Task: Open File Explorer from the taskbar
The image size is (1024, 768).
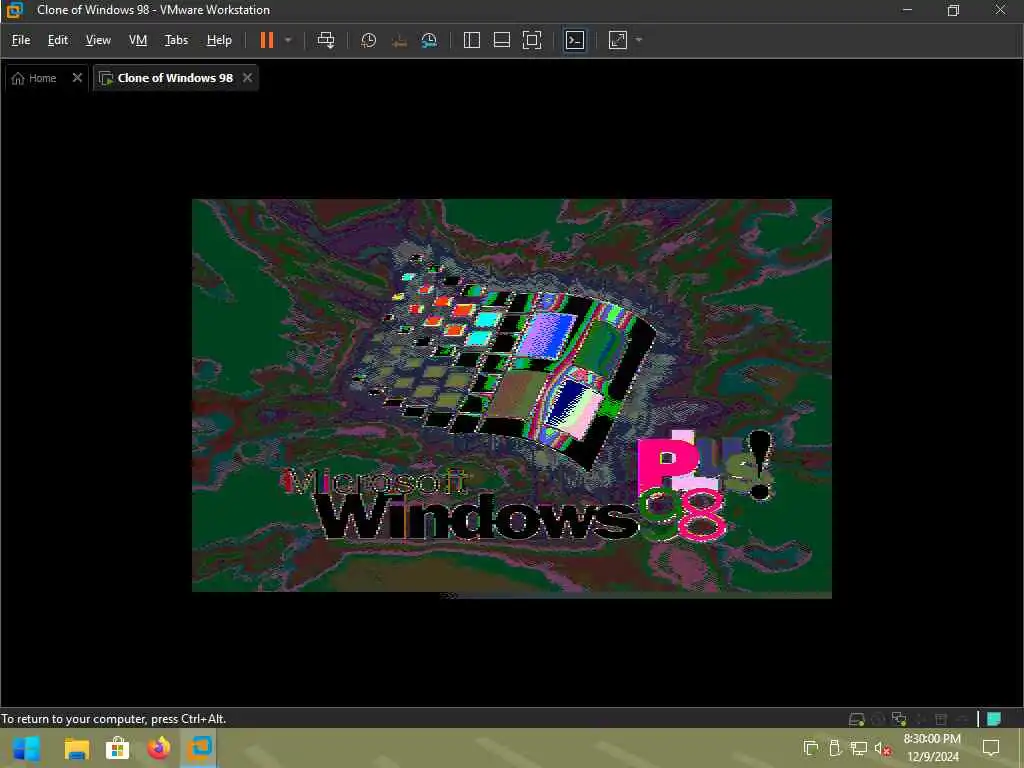Action: click(77, 748)
